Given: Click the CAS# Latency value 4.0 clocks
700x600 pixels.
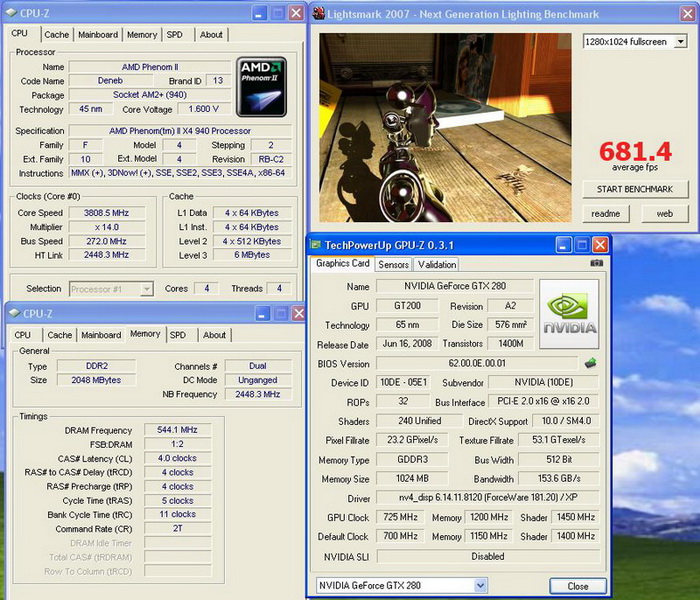Looking at the screenshot, I should pos(177,458).
